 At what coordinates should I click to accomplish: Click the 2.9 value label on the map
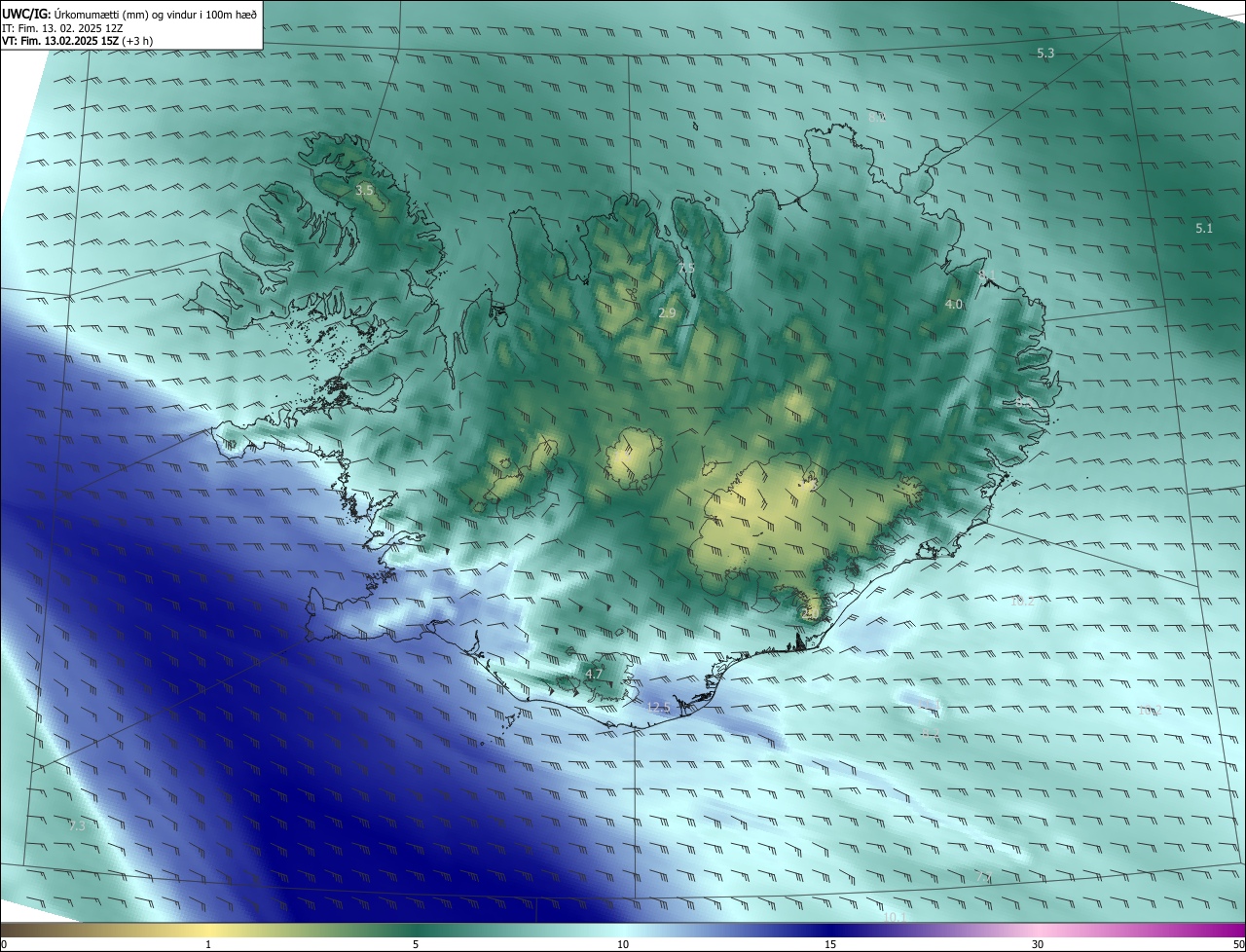tap(667, 313)
